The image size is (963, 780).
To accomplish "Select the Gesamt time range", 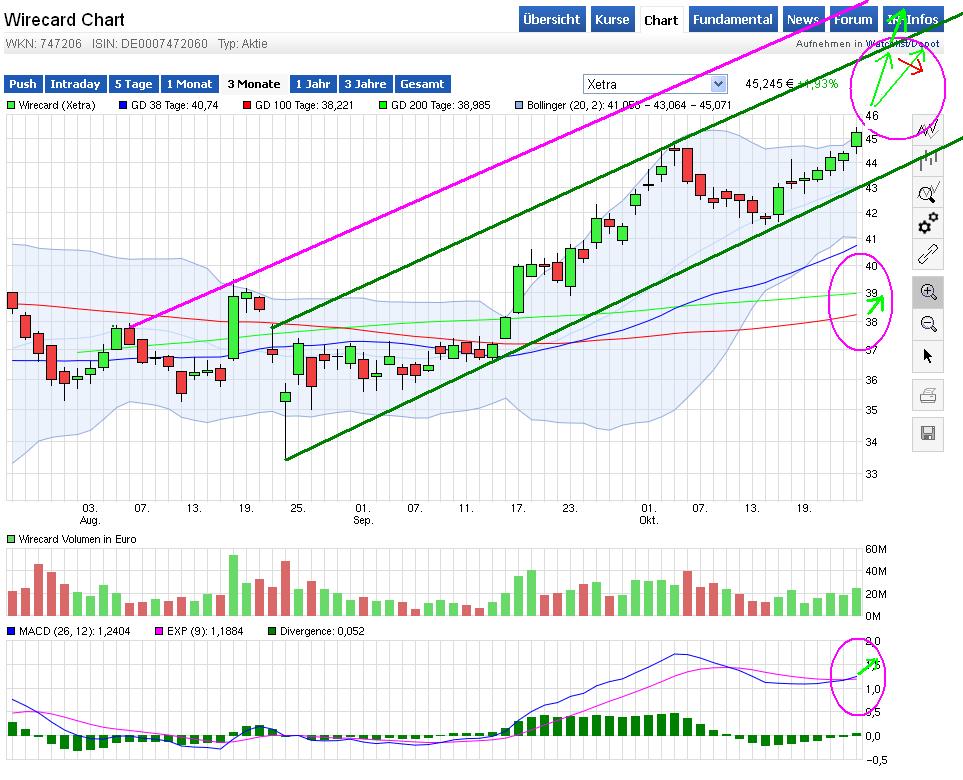I will [x=423, y=84].
